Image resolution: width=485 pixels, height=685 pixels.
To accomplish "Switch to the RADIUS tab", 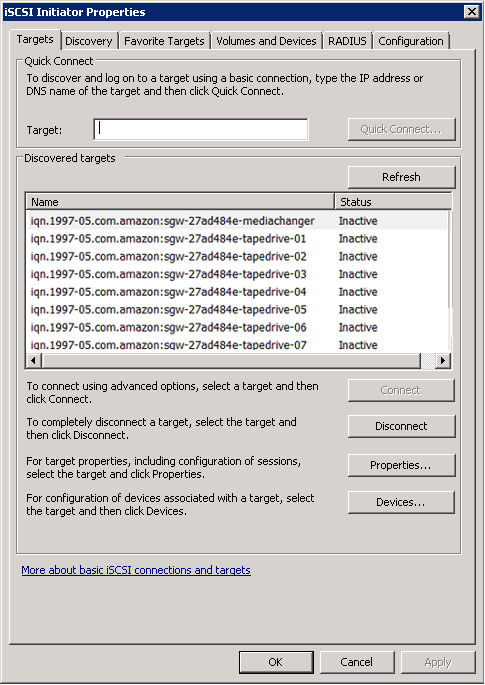I will click(347, 41).
